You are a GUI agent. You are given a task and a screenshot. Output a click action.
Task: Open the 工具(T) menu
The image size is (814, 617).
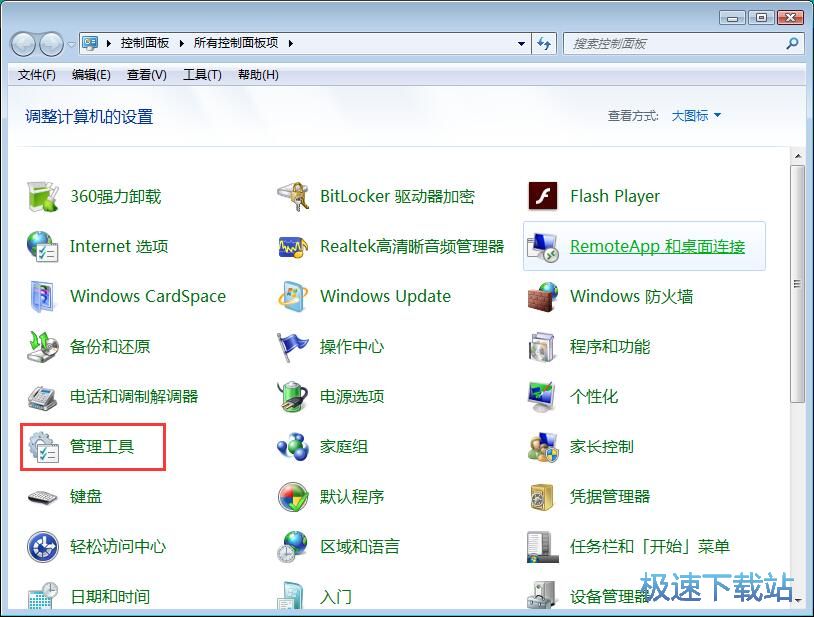[202, 75]
